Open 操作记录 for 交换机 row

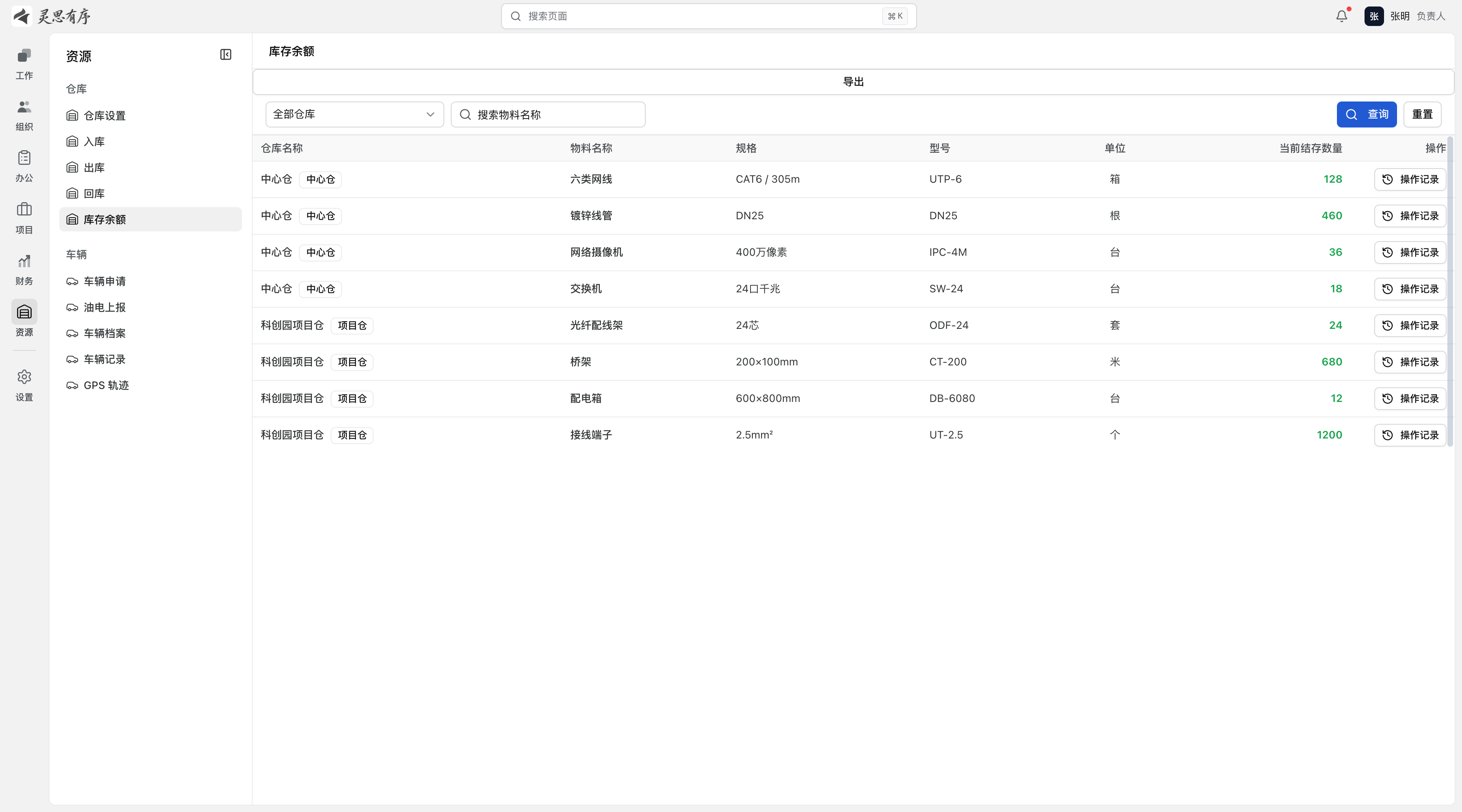coord(1410,289)
